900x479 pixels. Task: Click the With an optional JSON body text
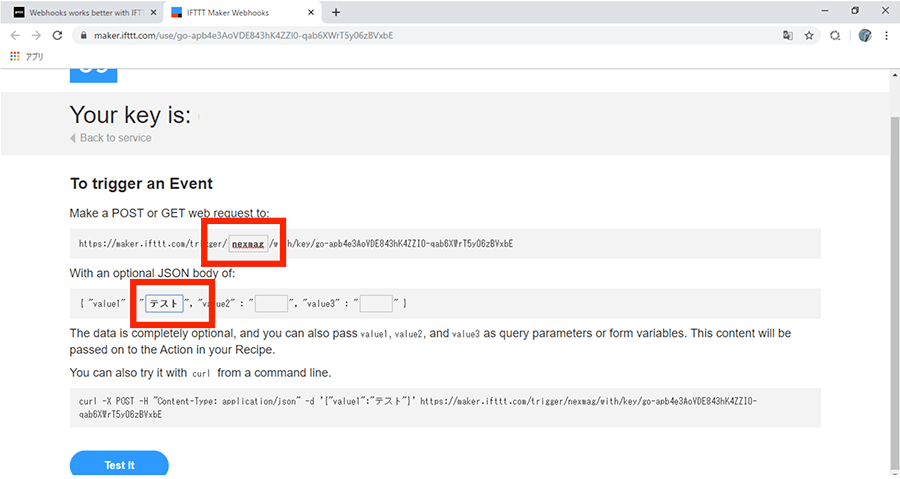coord(152,273)
